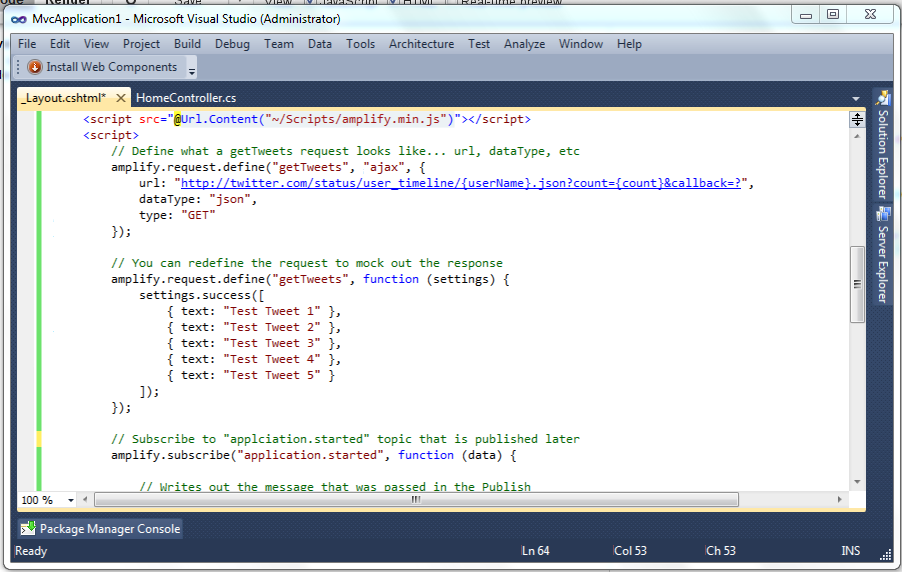Click the Col 53 status bar entry
This screenshot has width=902, height=572.
[630, 551]
